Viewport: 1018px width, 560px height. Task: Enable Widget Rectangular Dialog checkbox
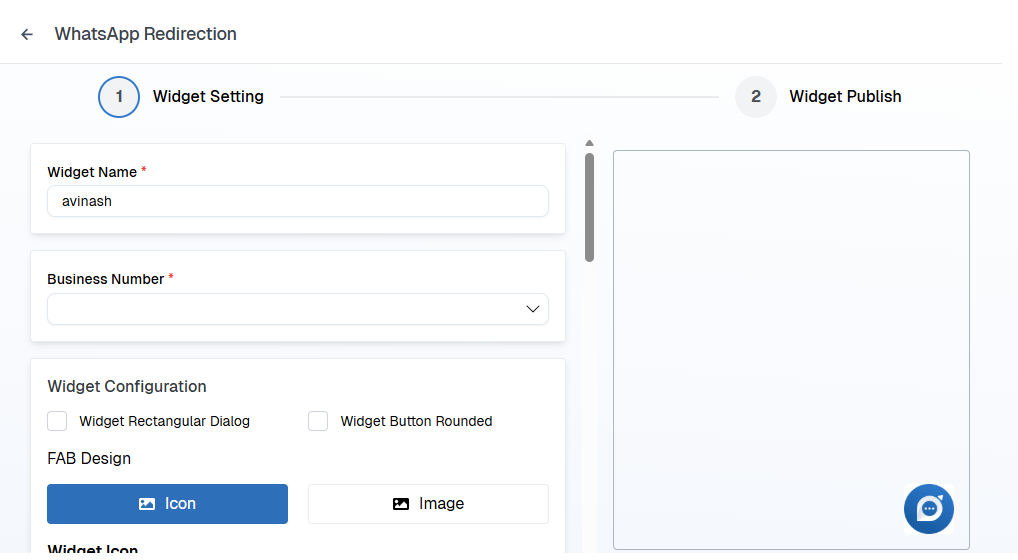(57, 421)
